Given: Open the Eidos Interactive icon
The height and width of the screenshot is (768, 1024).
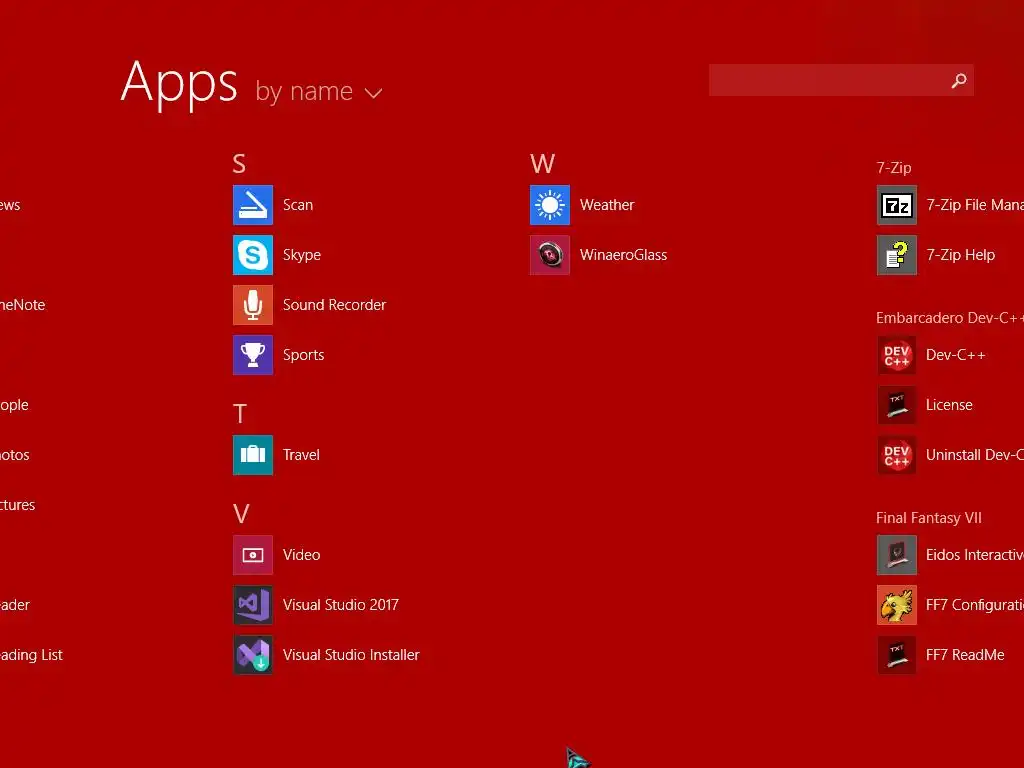Looking at the screenshot, I should pos(897,555).
